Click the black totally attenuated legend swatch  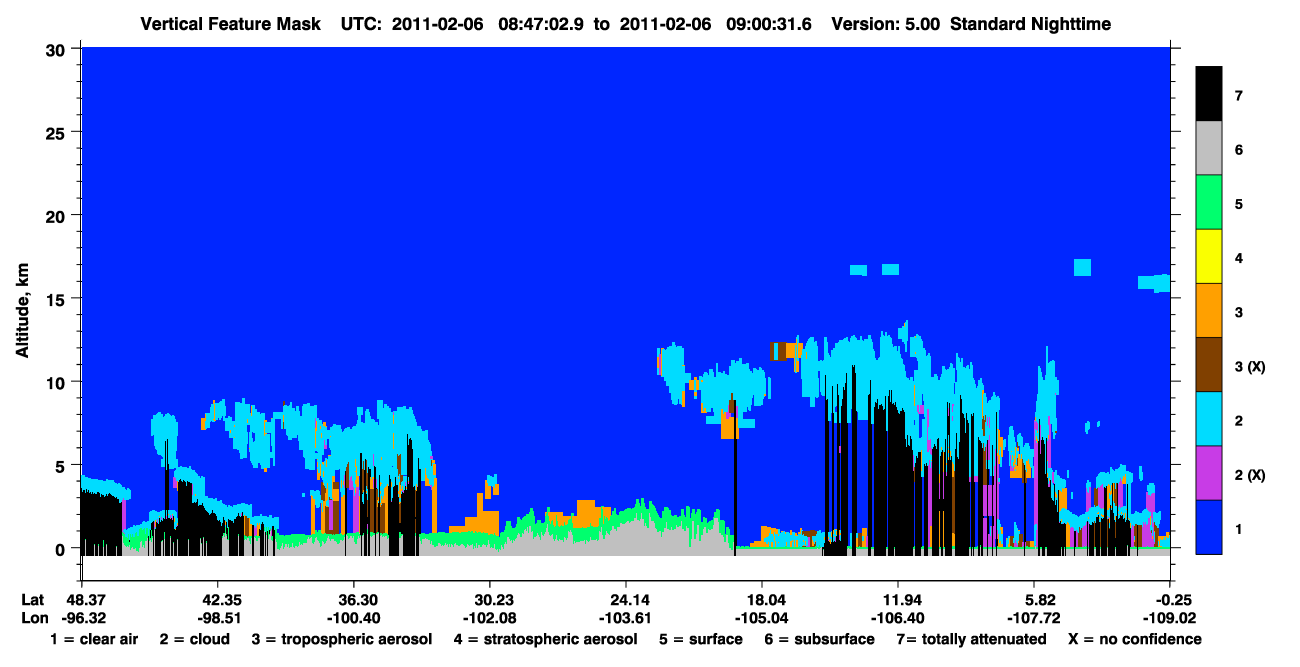pyautogui.click(x=1209, y=94)
